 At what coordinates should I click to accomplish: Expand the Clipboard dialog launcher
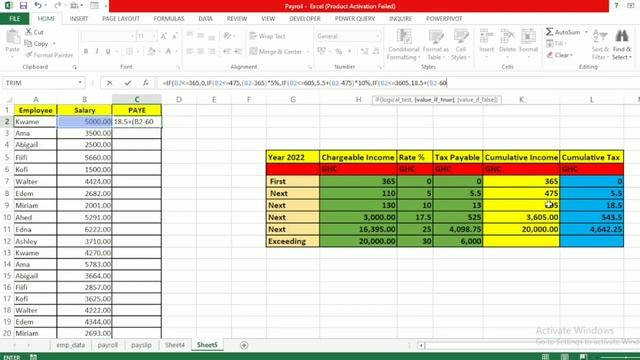pos(75,67)
